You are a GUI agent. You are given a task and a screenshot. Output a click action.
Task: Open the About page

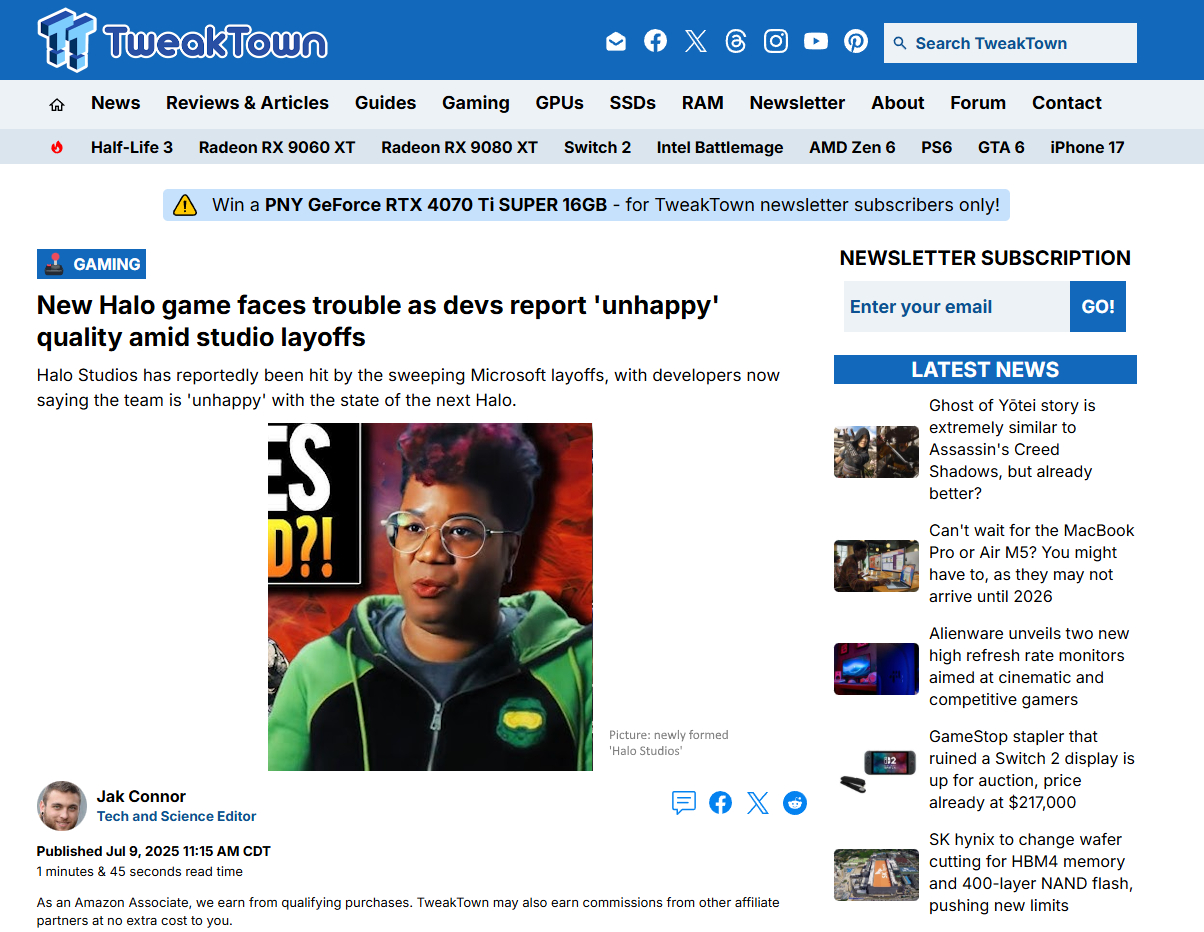tap(898, 103)
